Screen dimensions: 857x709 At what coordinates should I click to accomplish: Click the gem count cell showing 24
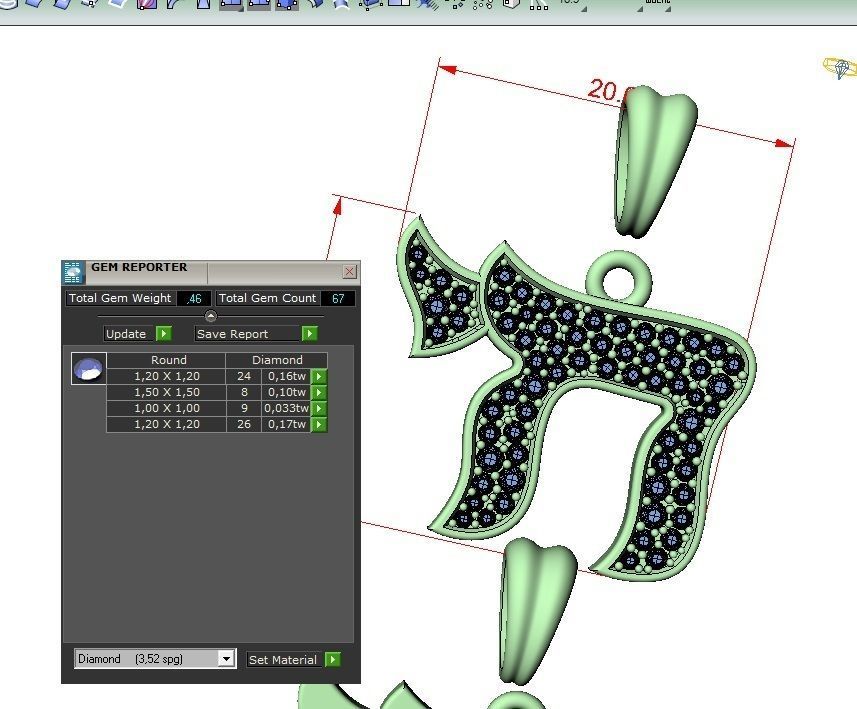coord(244,376)
